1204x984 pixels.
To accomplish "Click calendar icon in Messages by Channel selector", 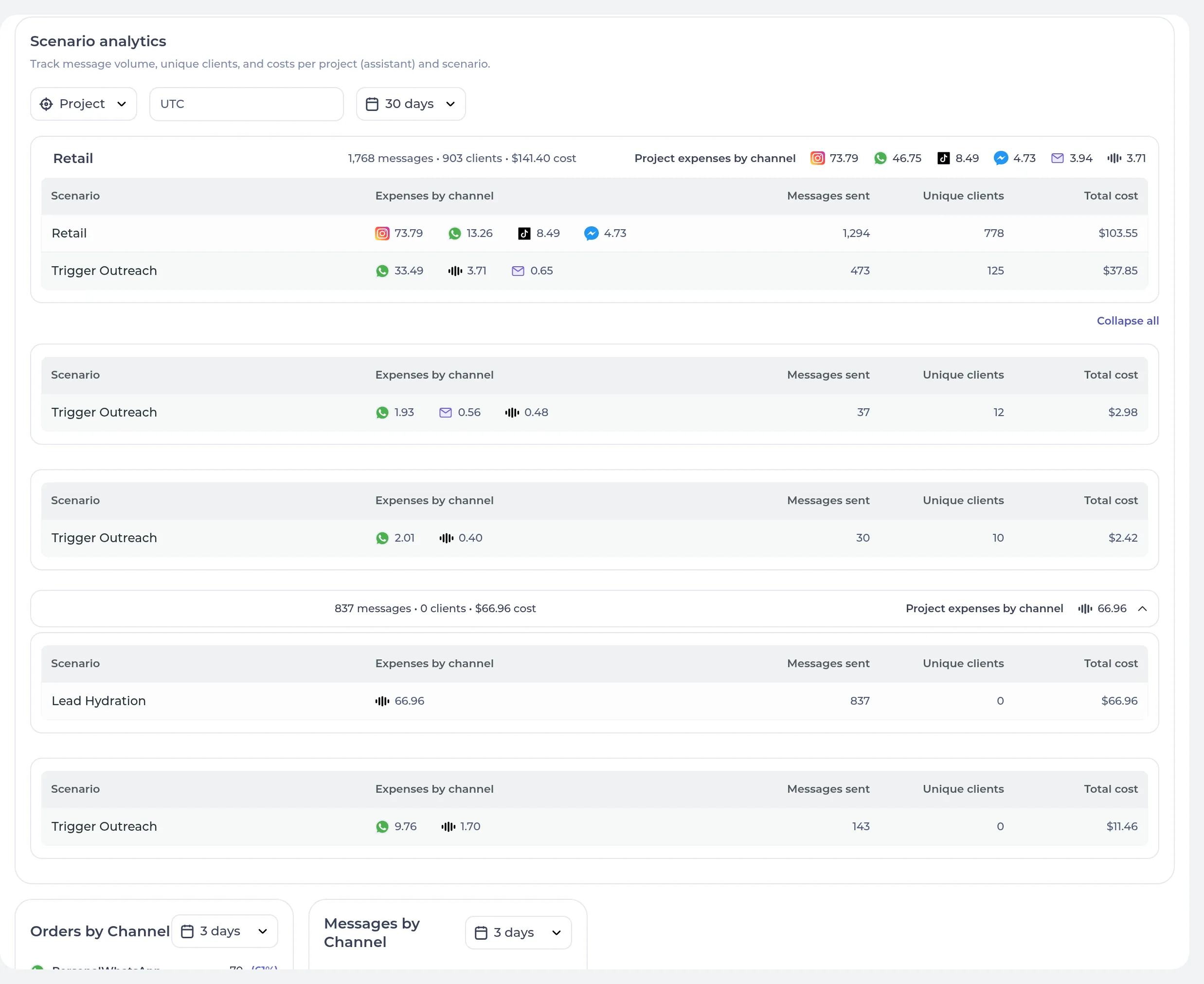I will tap(481, 933).
